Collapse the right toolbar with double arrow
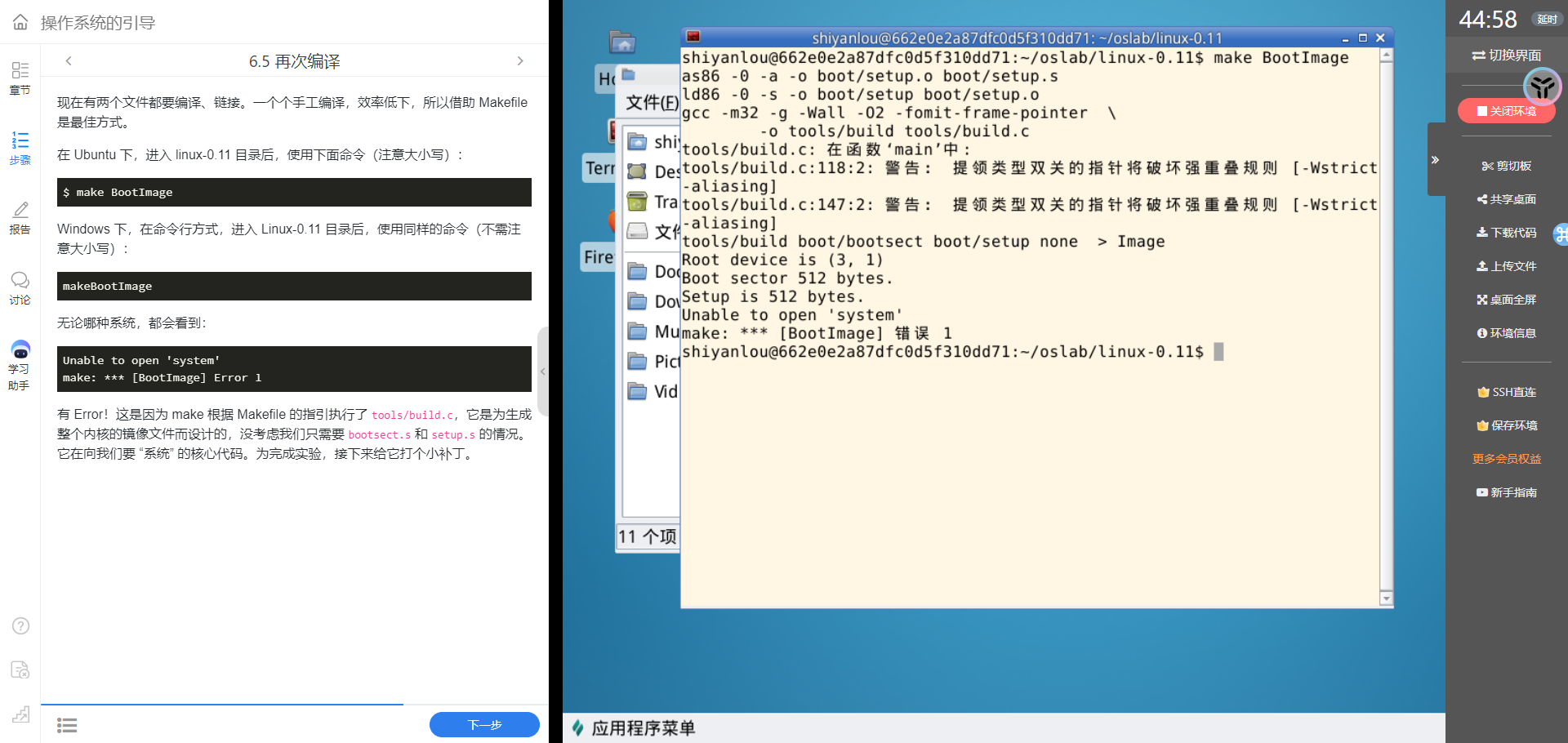Screen dimensions: 1568x743 pos(1435,160)
